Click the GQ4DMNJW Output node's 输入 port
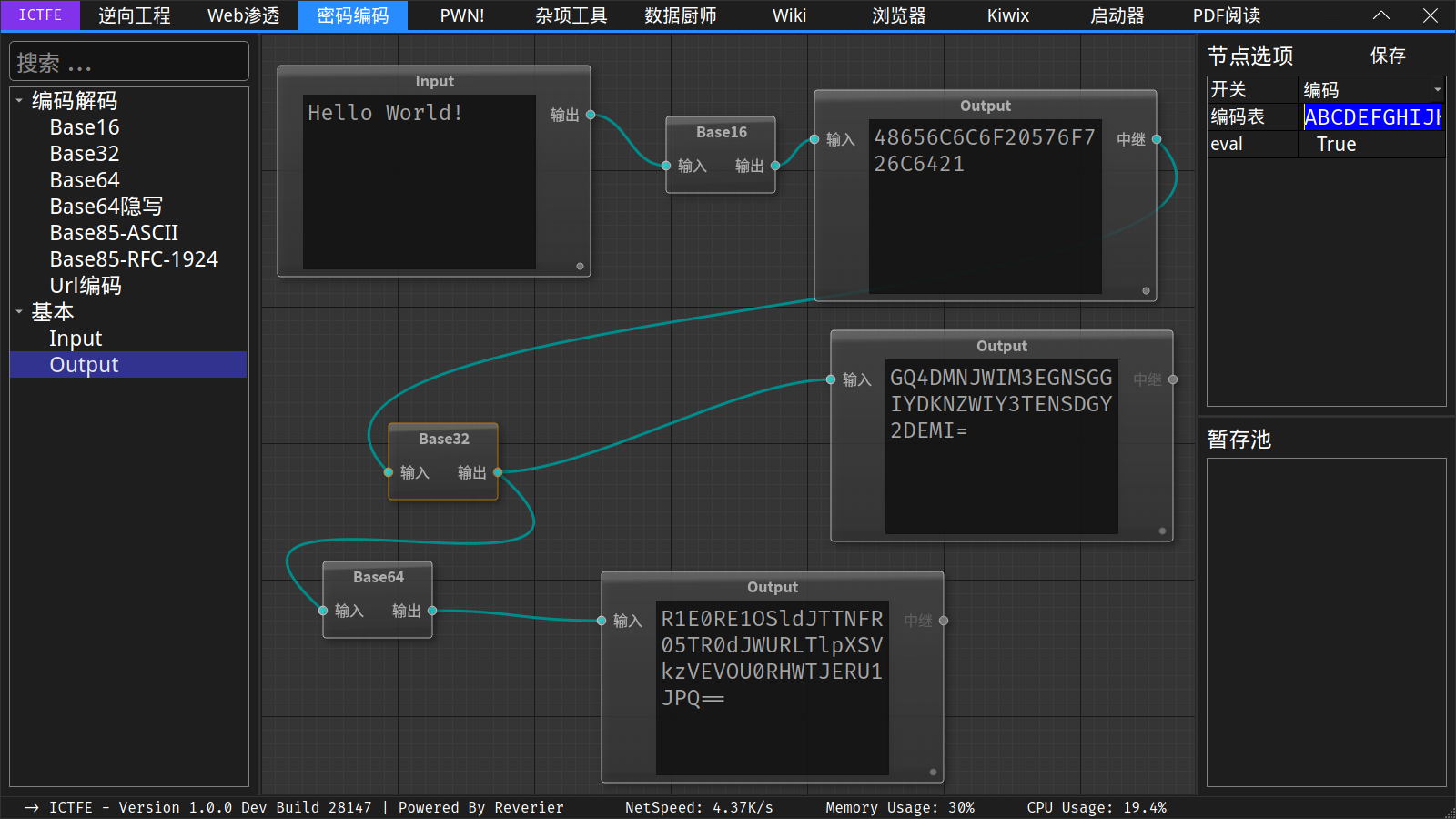The height and width of the screenshot is (819, 1456). (x=831, y=379)
